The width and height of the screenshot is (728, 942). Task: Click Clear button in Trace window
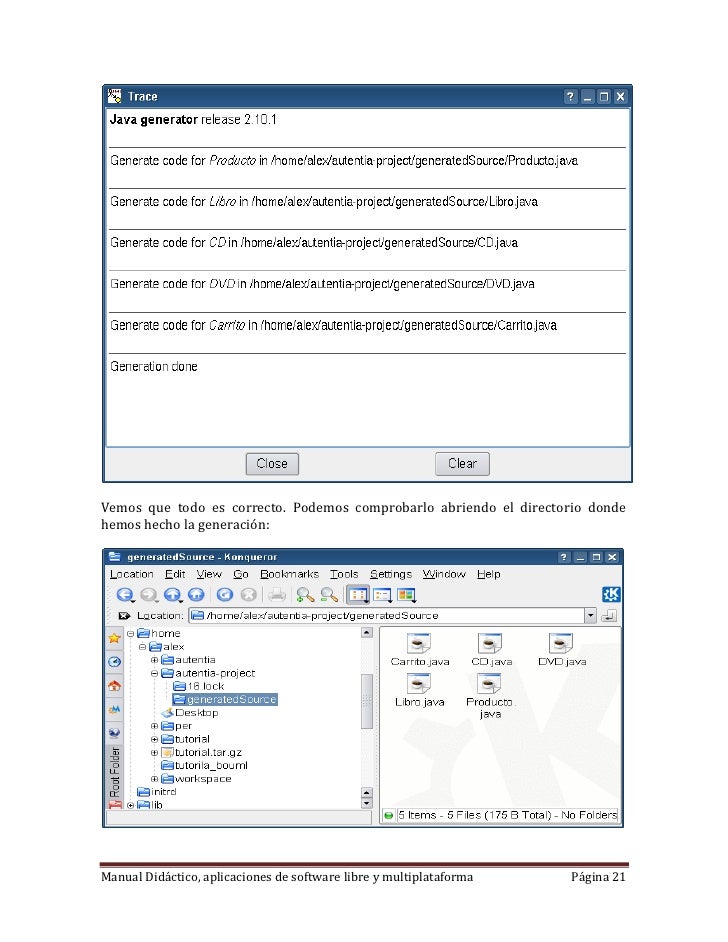[462, 464]
